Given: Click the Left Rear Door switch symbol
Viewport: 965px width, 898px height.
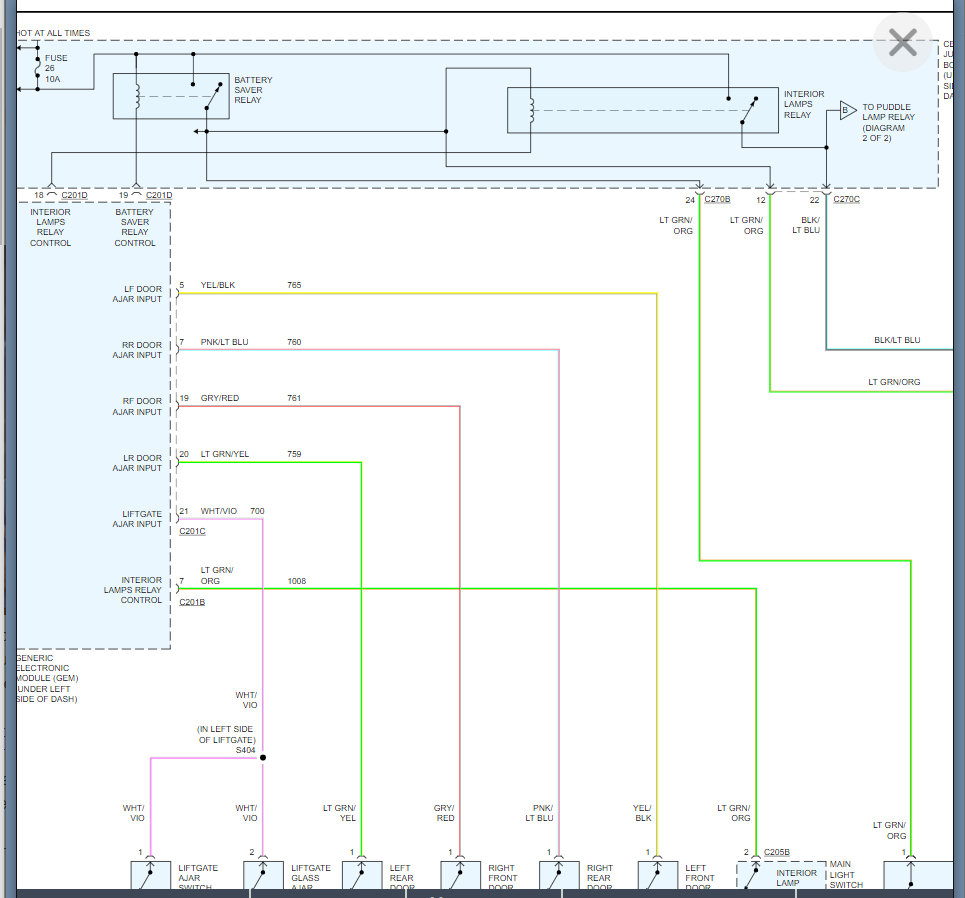Looking at the screenshot, I should coord(362,875).
